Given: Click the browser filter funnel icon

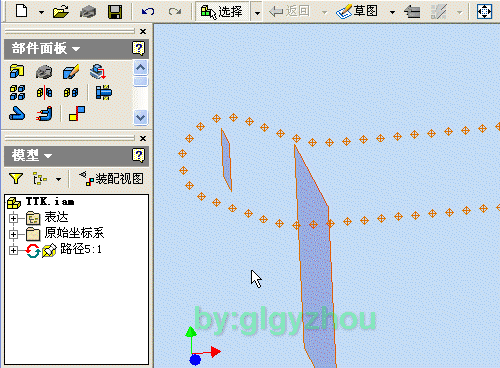Looking at the screenshot, I should [16, 179].
